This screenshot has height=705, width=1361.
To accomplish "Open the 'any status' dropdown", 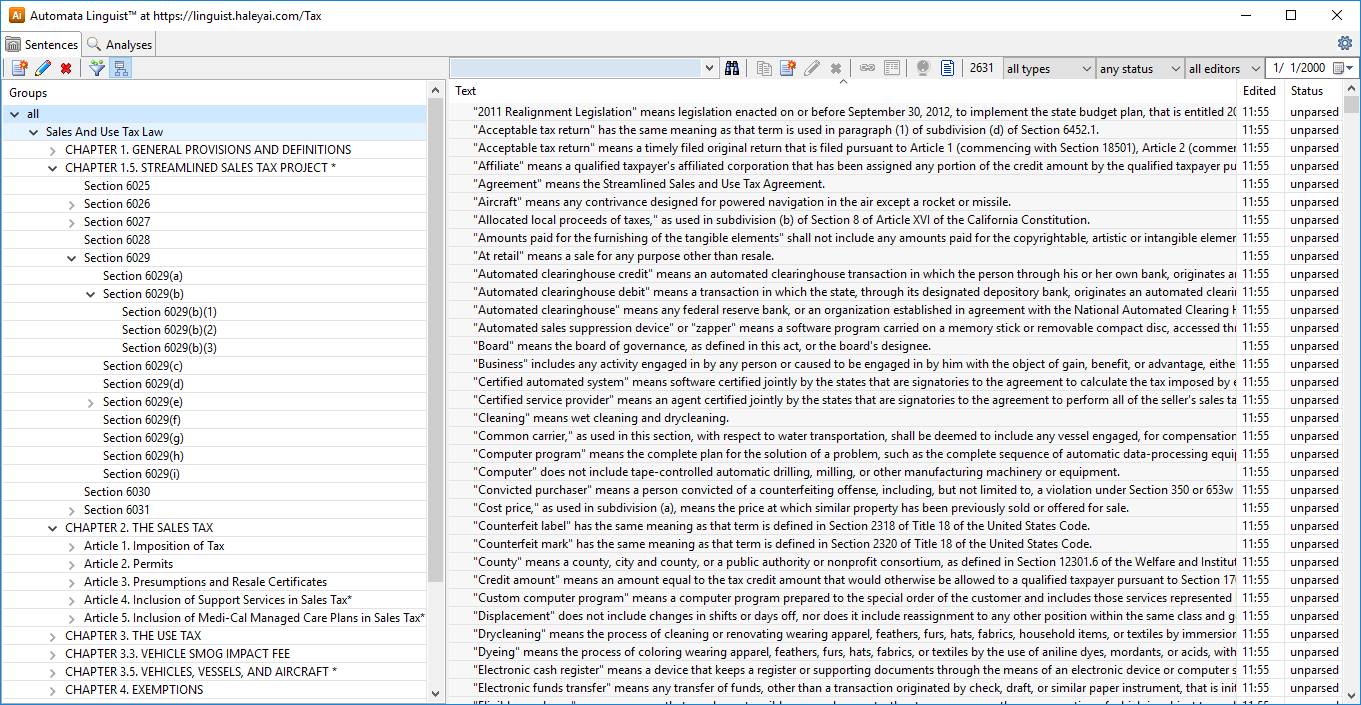I will tap(1140, 68).
